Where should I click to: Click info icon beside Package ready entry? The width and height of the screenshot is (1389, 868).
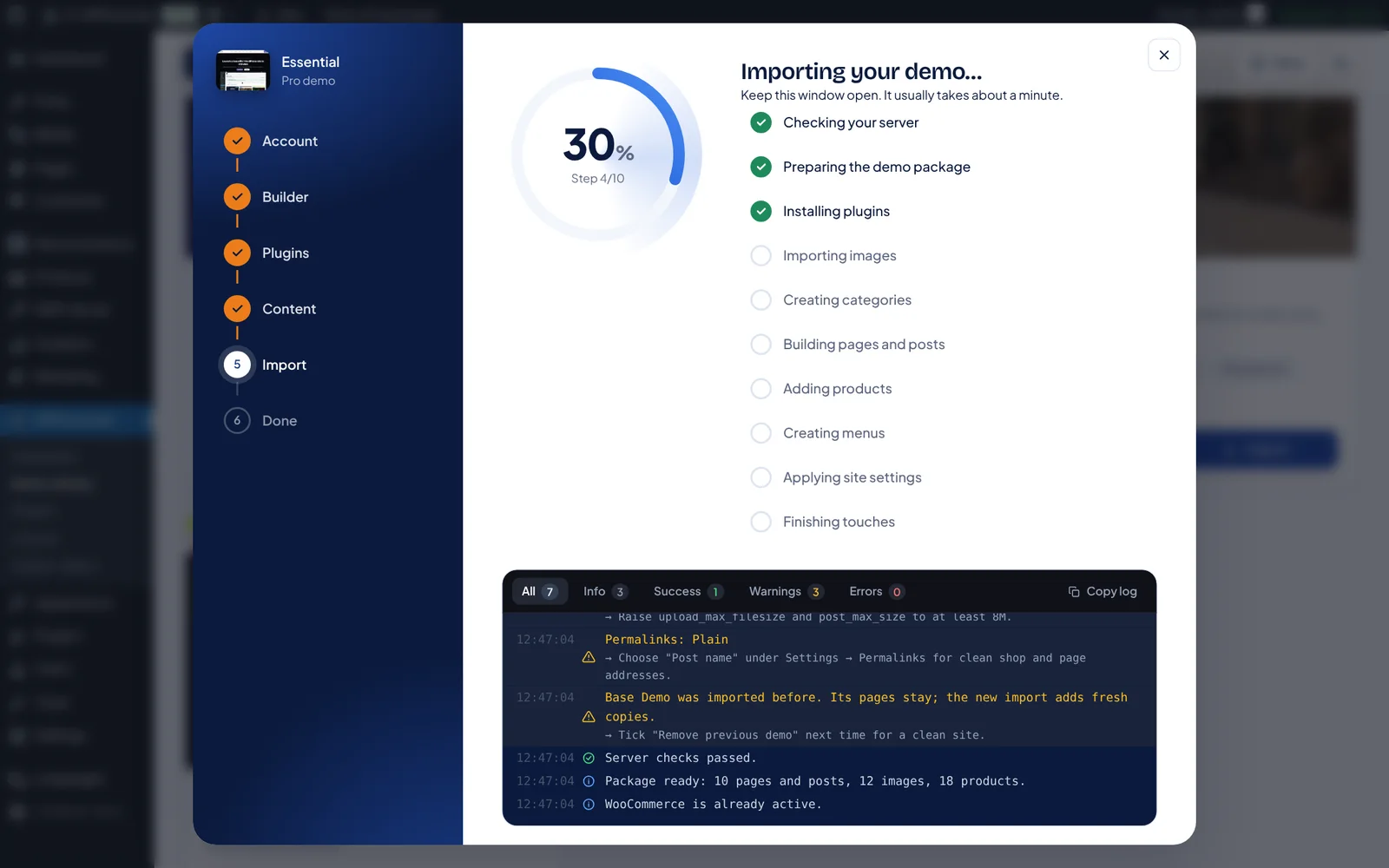pyautogui.click(x=589, y=781)
